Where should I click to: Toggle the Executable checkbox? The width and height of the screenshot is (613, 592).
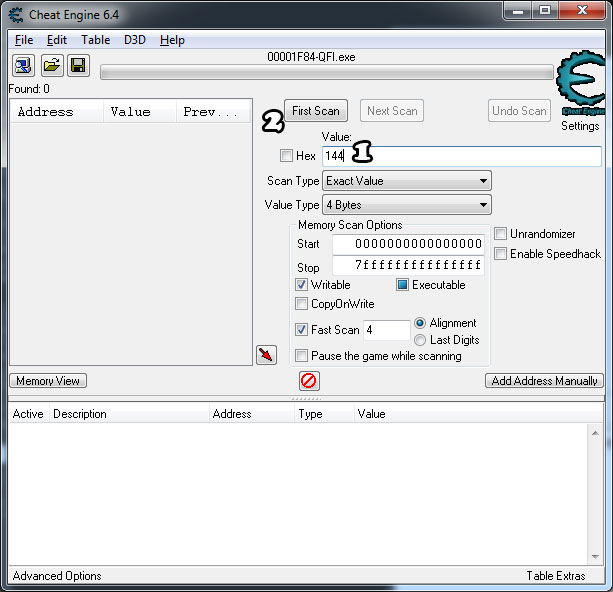pyautogui.click(x=402, y=285)
